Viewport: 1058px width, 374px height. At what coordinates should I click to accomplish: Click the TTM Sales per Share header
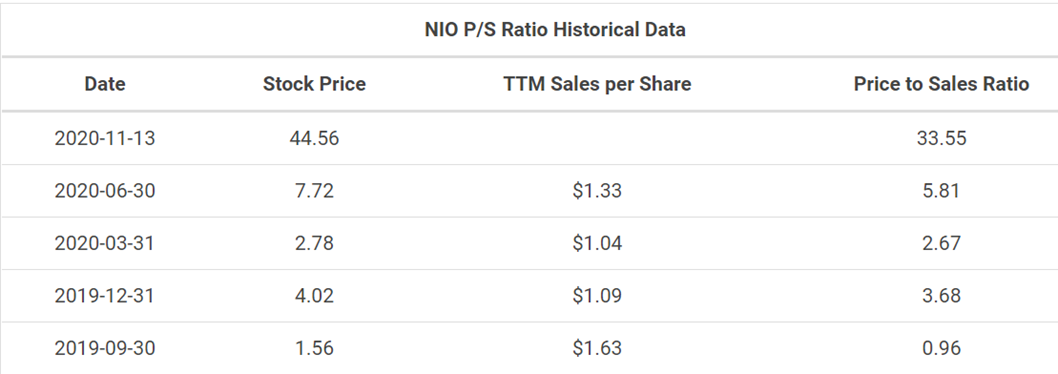(597, 84)
